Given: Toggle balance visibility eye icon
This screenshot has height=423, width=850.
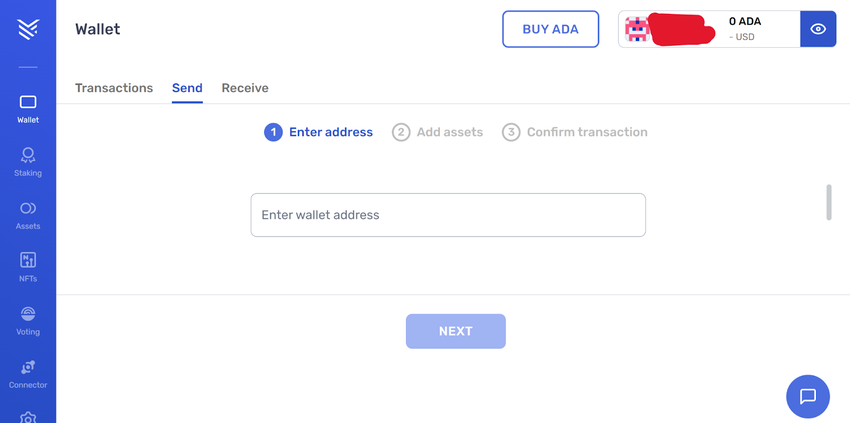Looking at the screenshot, I should pyautogui.click(x=818, y=29).
